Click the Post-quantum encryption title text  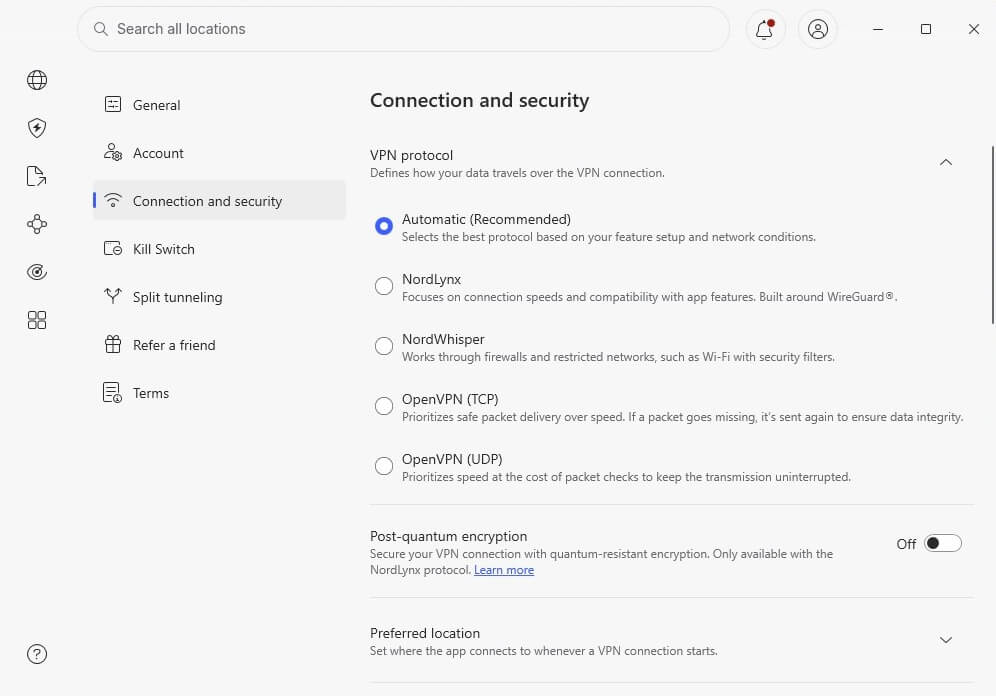(448, 537)
